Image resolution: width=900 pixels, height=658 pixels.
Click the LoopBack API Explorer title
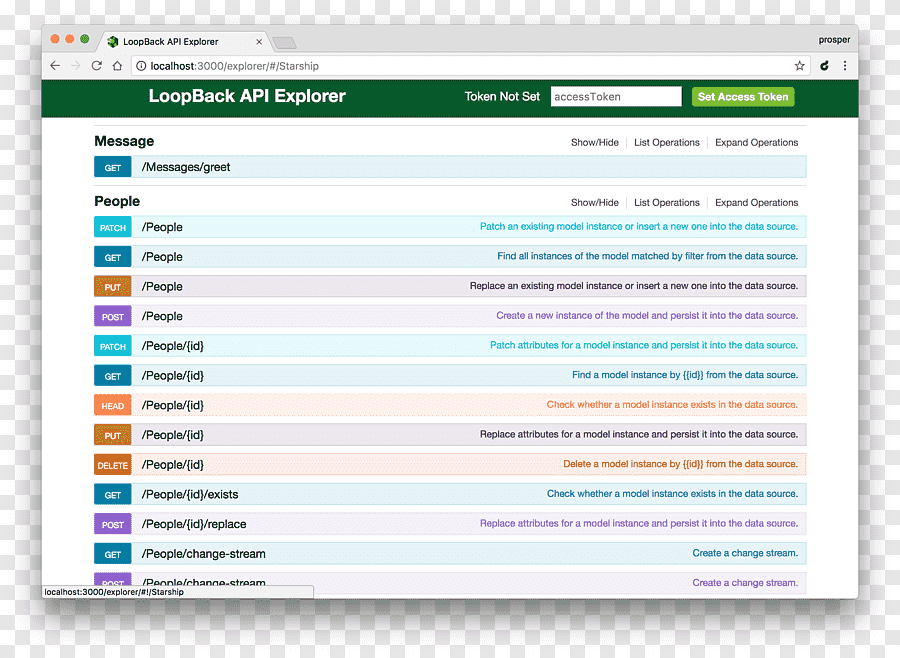[x=247, y=96]
